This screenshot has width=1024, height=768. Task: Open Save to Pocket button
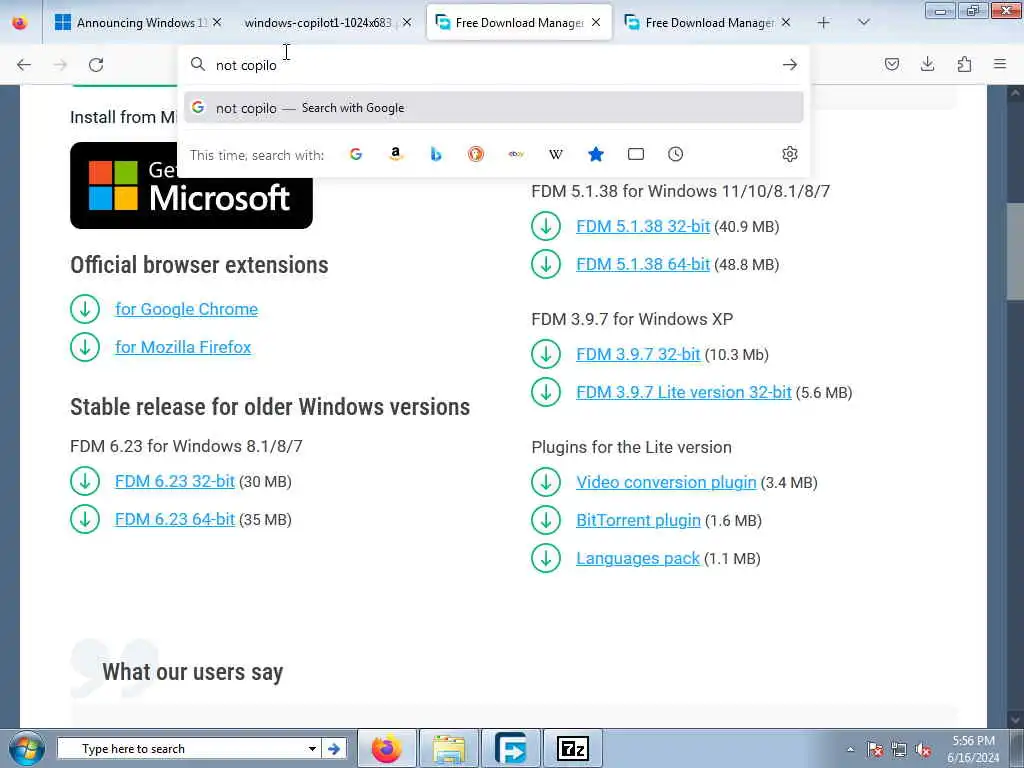[891, 64]
